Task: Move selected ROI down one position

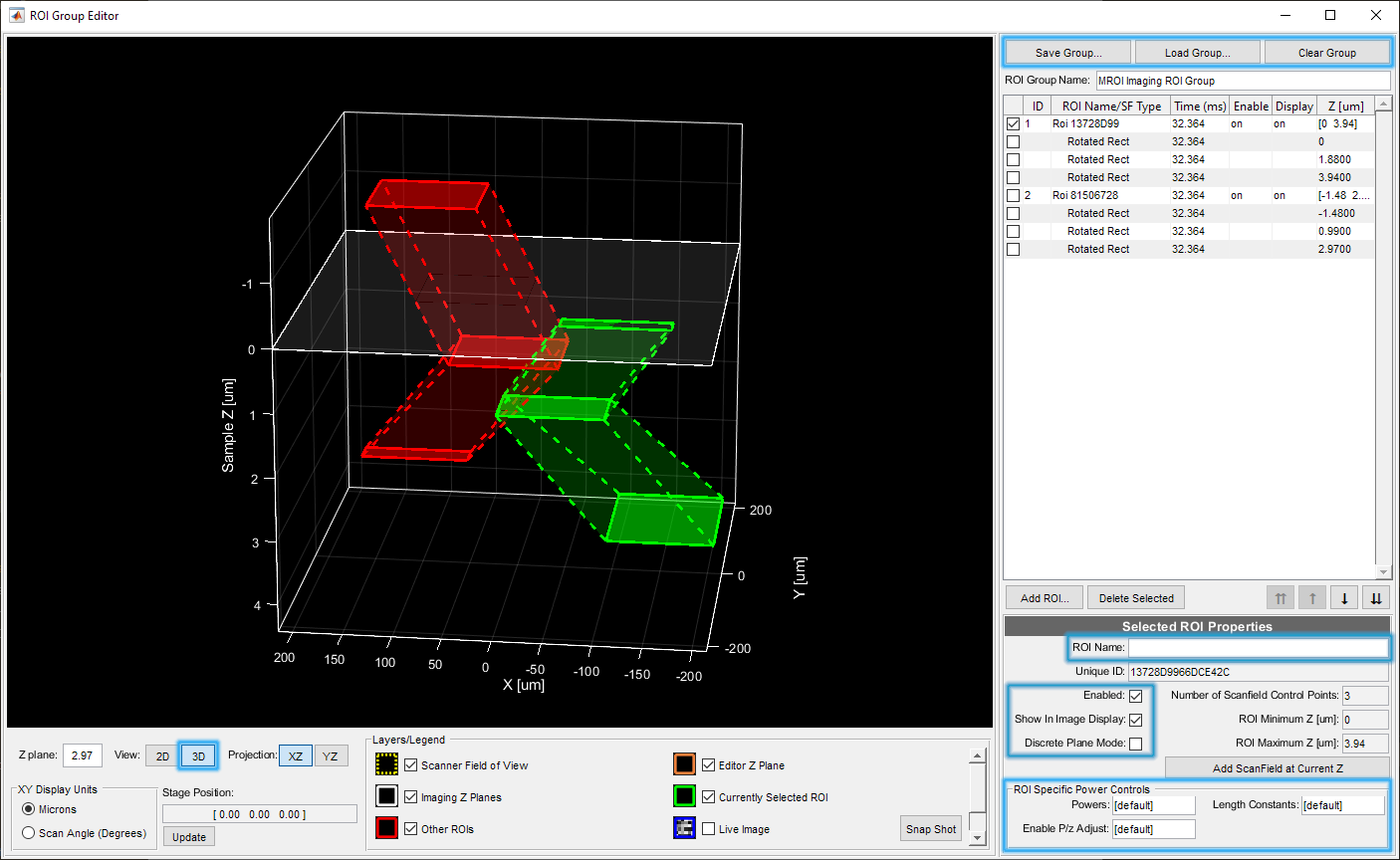Action: (x=1344, y=598)
